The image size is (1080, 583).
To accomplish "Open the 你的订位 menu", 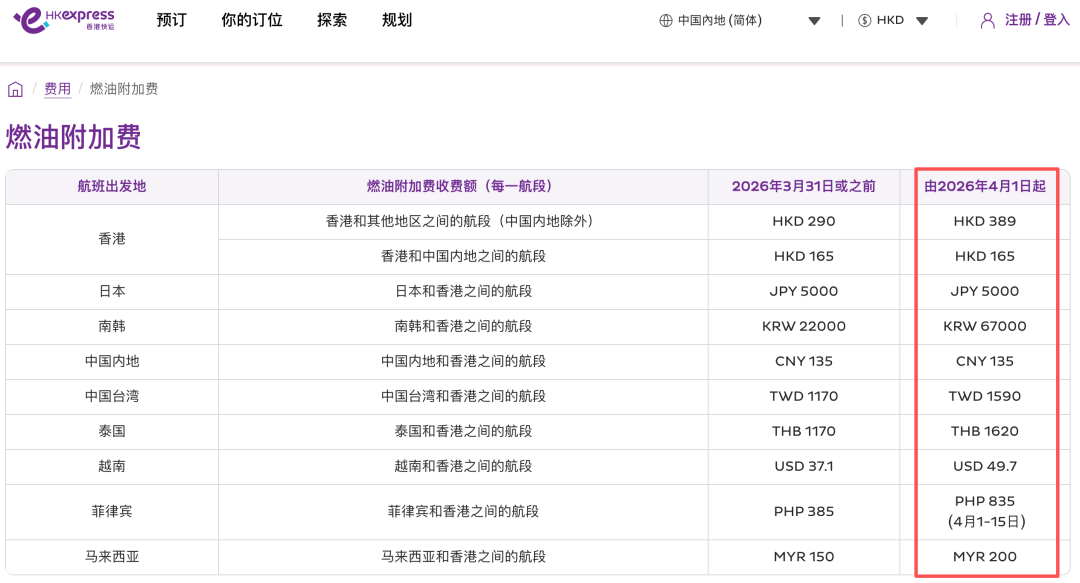I will [252, 20].
